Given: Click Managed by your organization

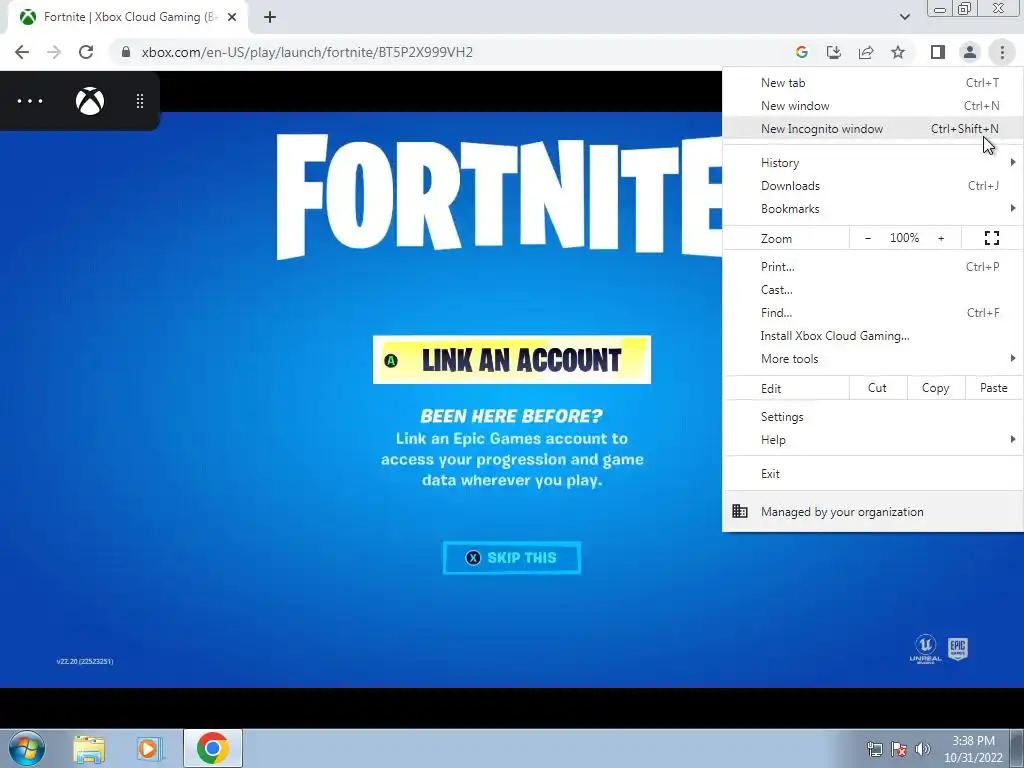Looking at the screenshot, I should 872,511.
